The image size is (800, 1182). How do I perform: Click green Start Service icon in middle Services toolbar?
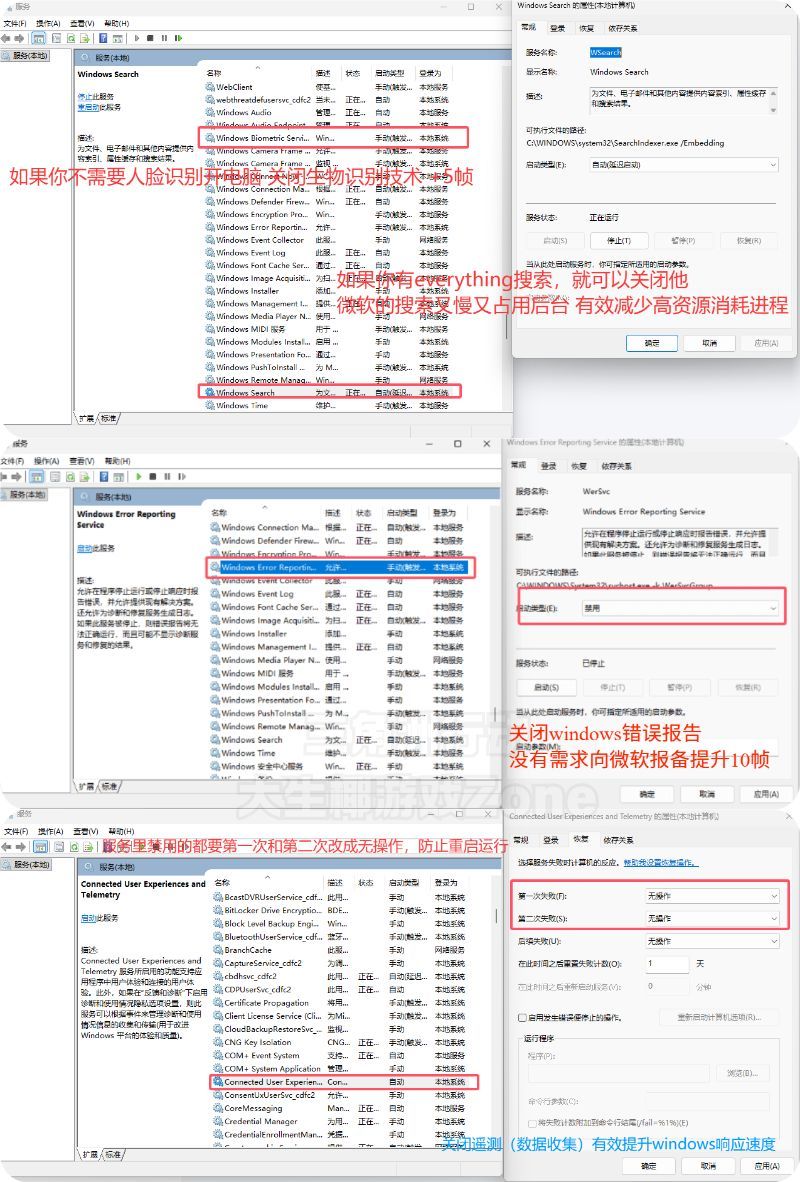139,476
